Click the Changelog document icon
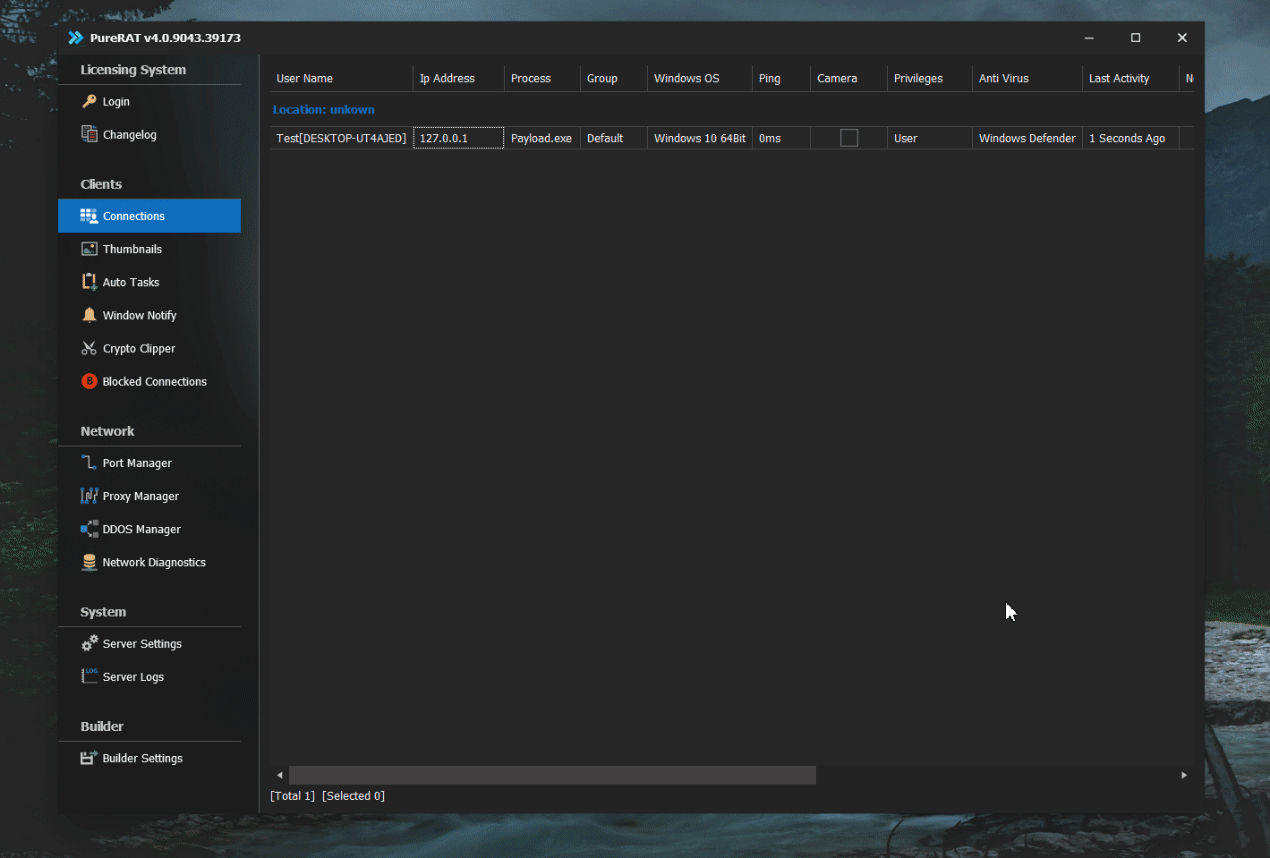This screenshot has width=1270, height=858. click(x=89, y=135)
